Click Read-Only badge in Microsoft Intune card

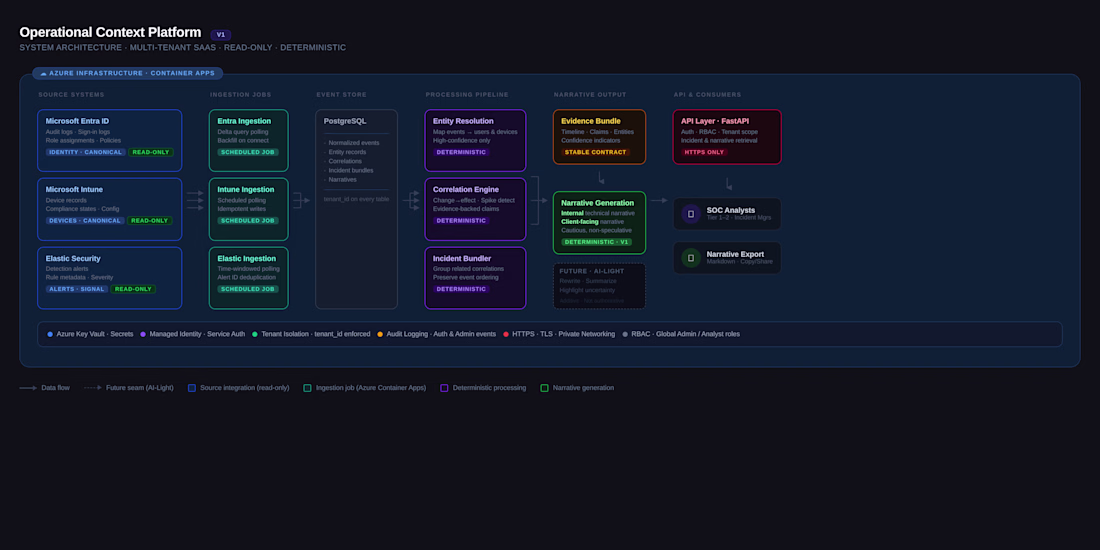click(x=150, y=220)
